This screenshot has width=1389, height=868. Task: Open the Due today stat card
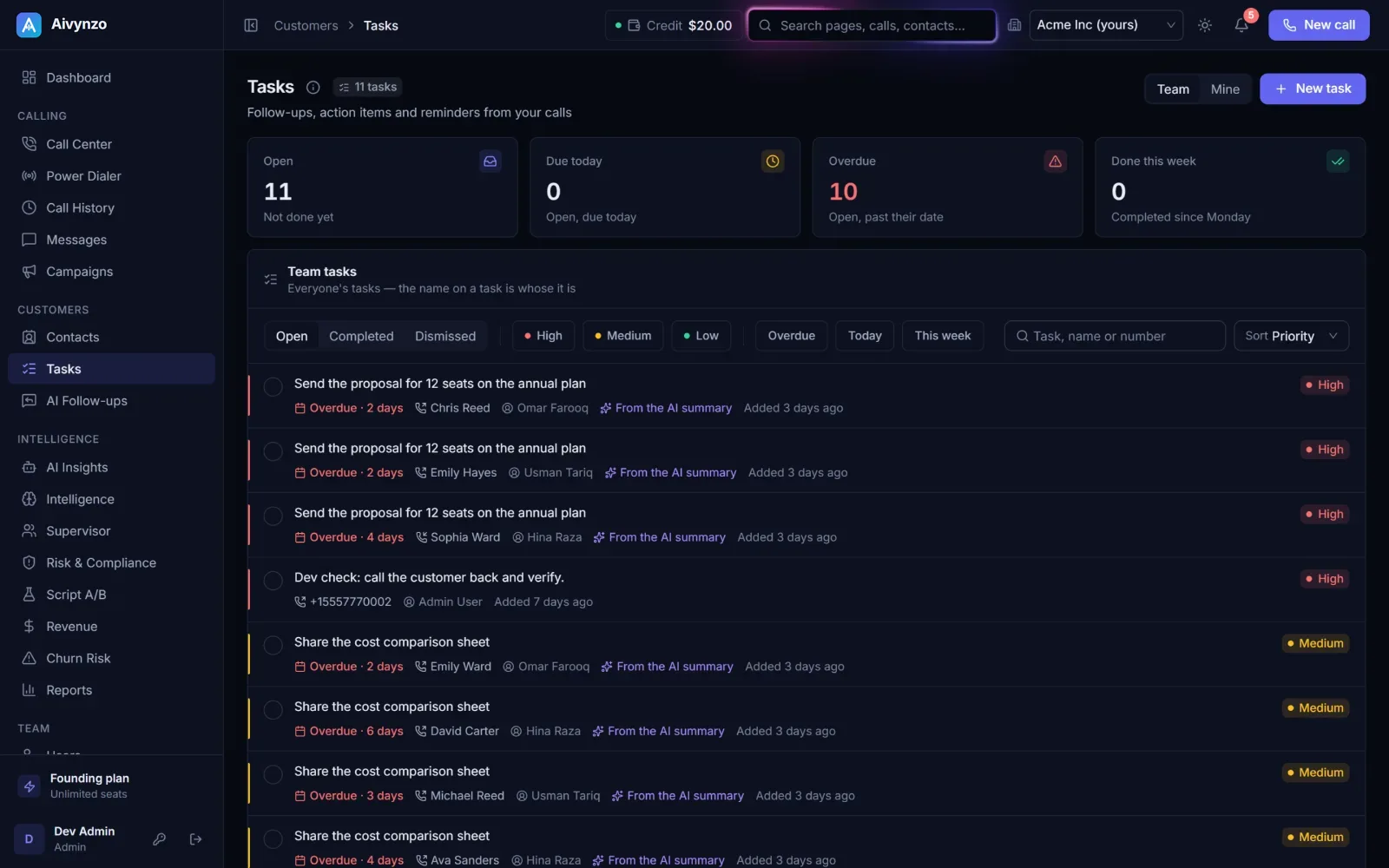point(665,187)
